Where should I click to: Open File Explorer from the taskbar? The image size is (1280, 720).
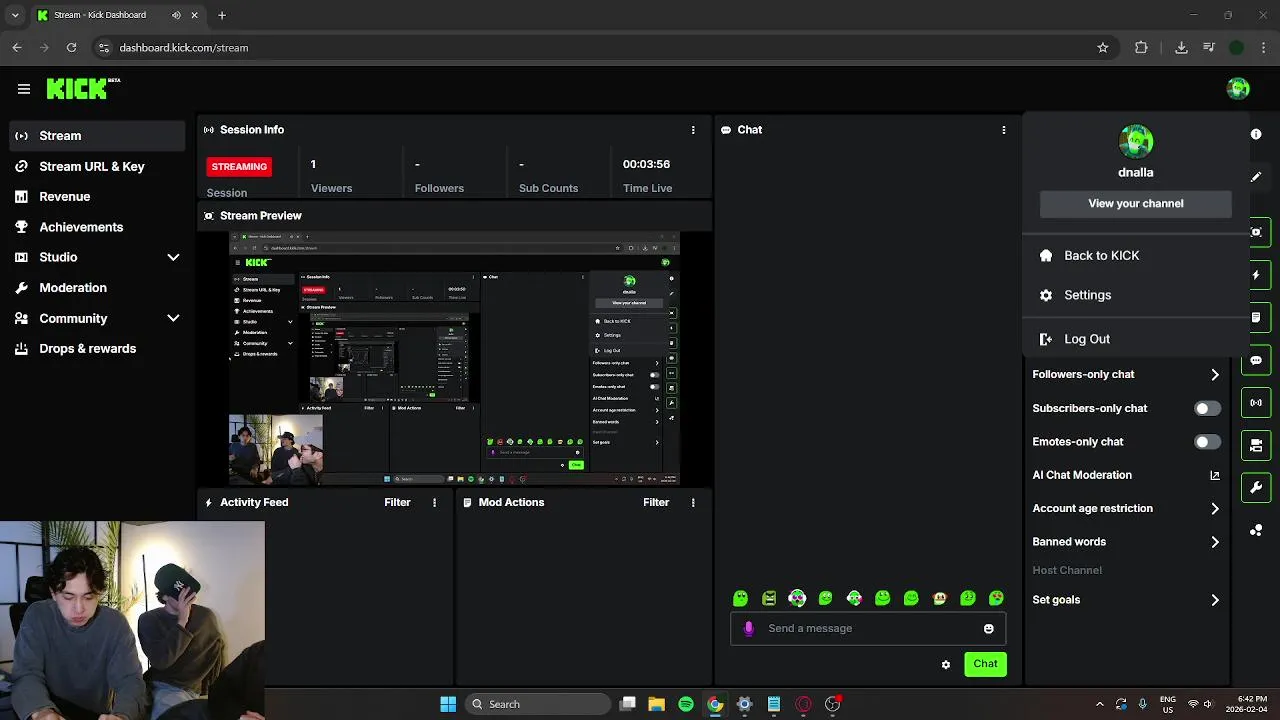(656, 704)
